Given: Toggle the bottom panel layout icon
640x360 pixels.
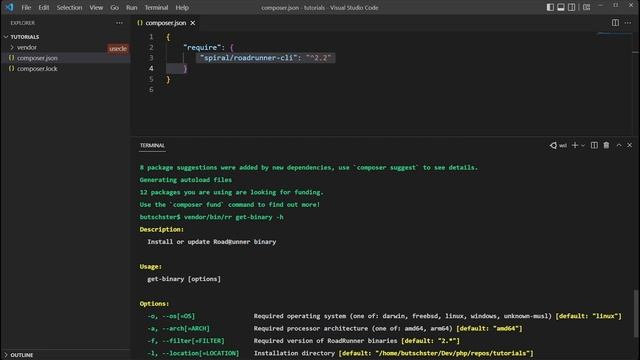Looking at the screenshot, I should tap(561, 7).
